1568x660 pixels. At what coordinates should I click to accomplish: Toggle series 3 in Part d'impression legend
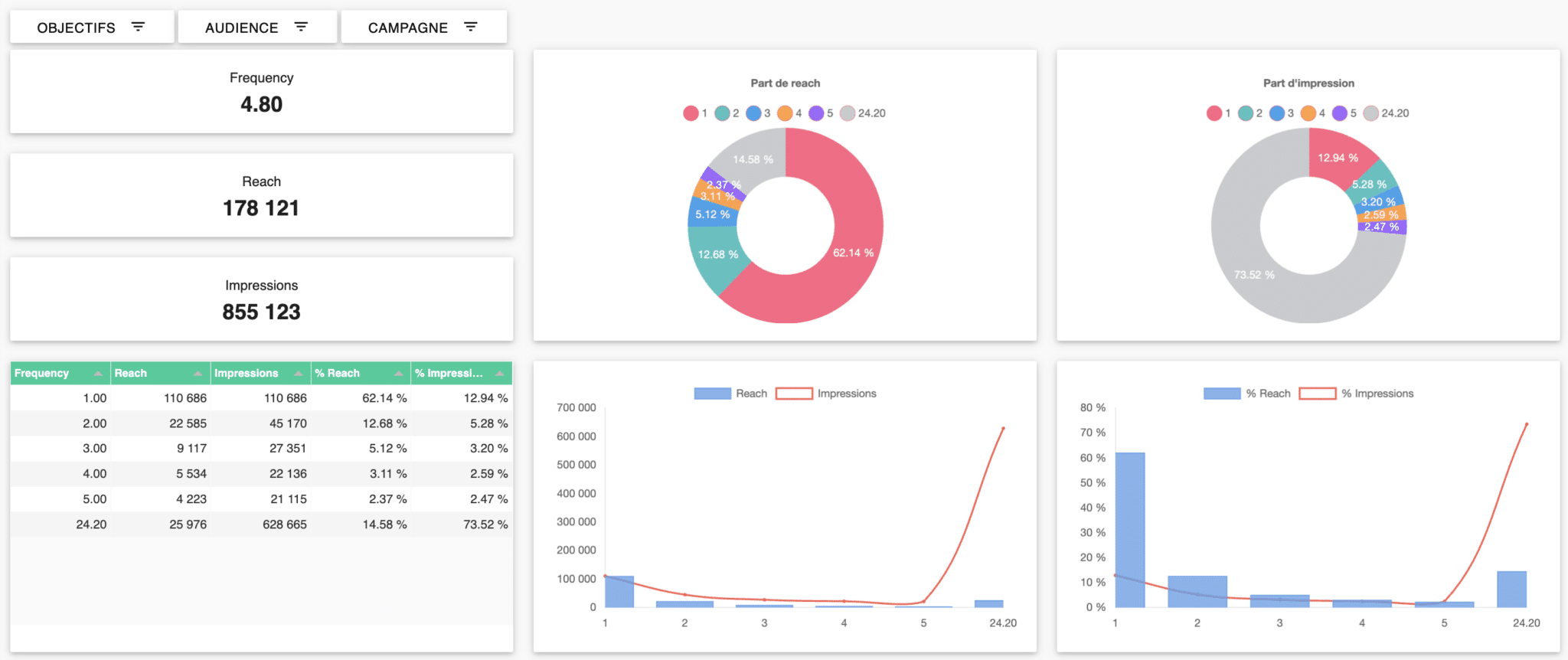pos(1282,113)
